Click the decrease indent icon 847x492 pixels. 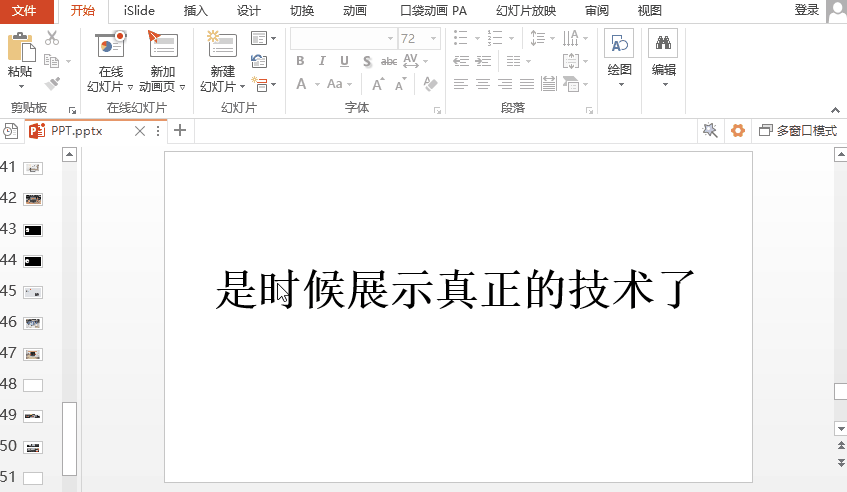click(x=461, y=61)
